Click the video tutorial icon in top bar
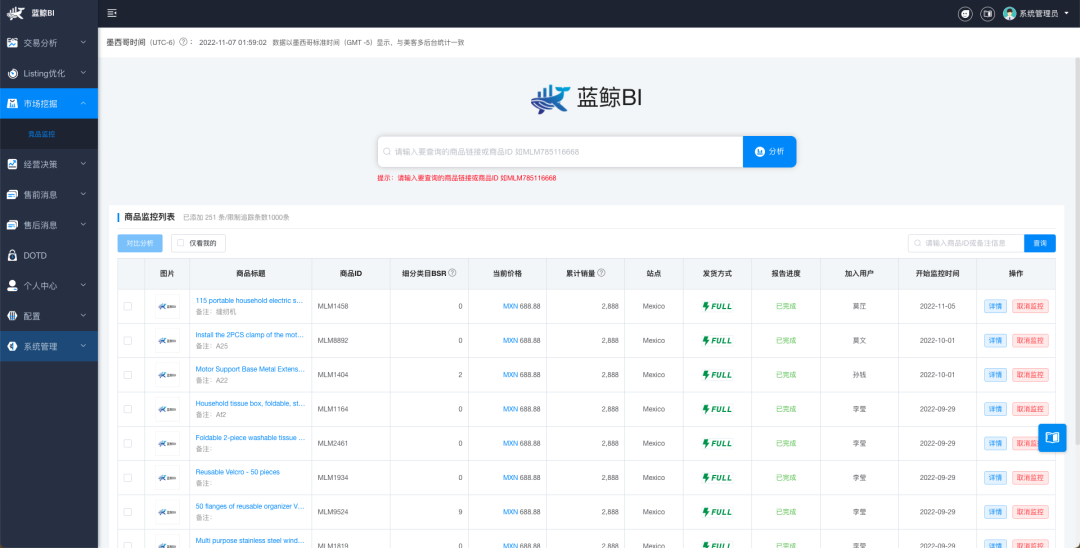 [x=988, y=13]
